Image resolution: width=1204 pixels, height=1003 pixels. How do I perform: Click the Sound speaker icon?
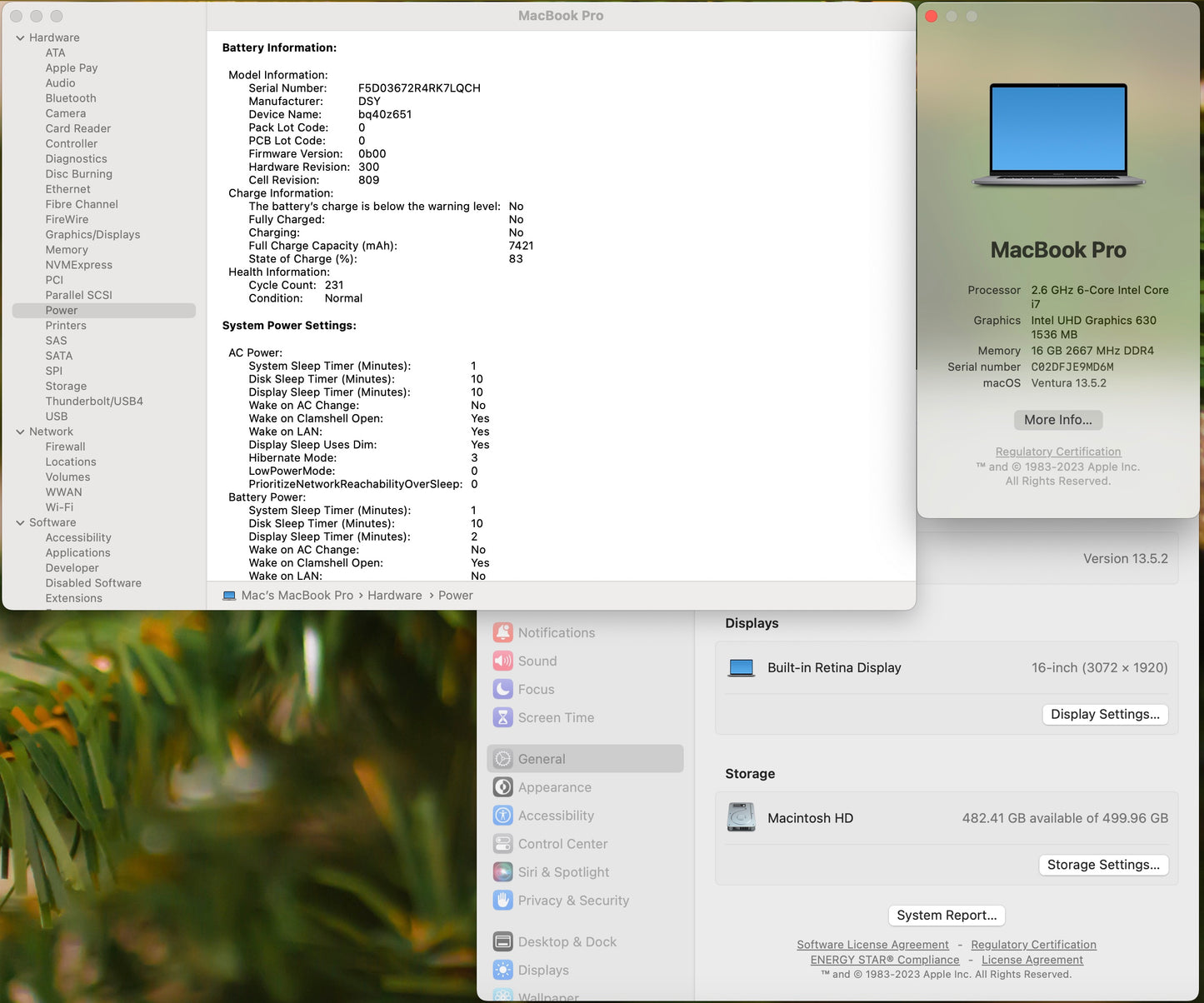(502, 661)
